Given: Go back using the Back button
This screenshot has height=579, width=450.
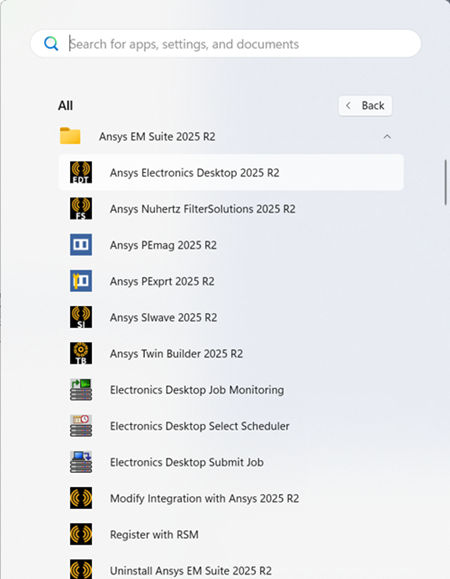Looking at the screenshot, I should pyautogui.click(x=365, y=106).
